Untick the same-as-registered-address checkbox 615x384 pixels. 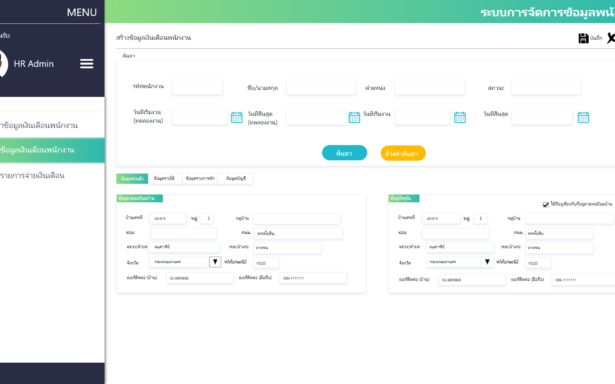pyautogui.click(x=546, y=204)
